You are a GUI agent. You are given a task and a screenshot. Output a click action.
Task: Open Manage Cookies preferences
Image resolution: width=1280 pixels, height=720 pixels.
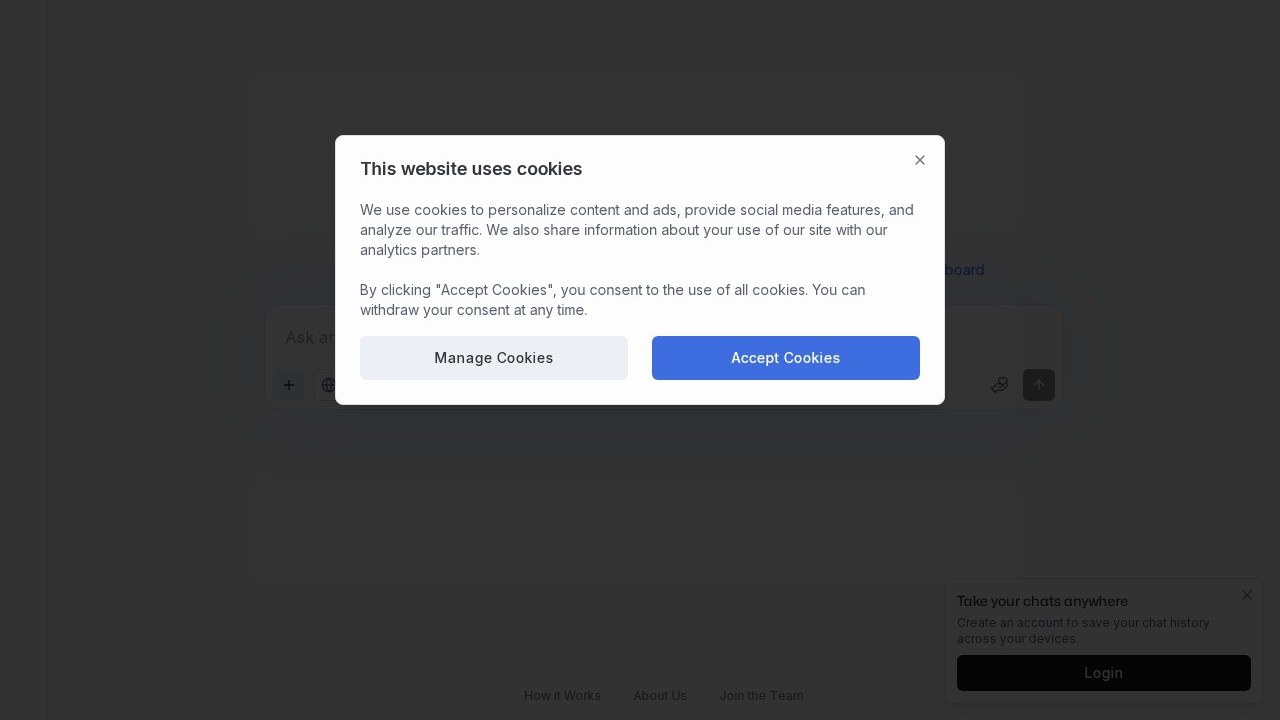tap(494, 358)
